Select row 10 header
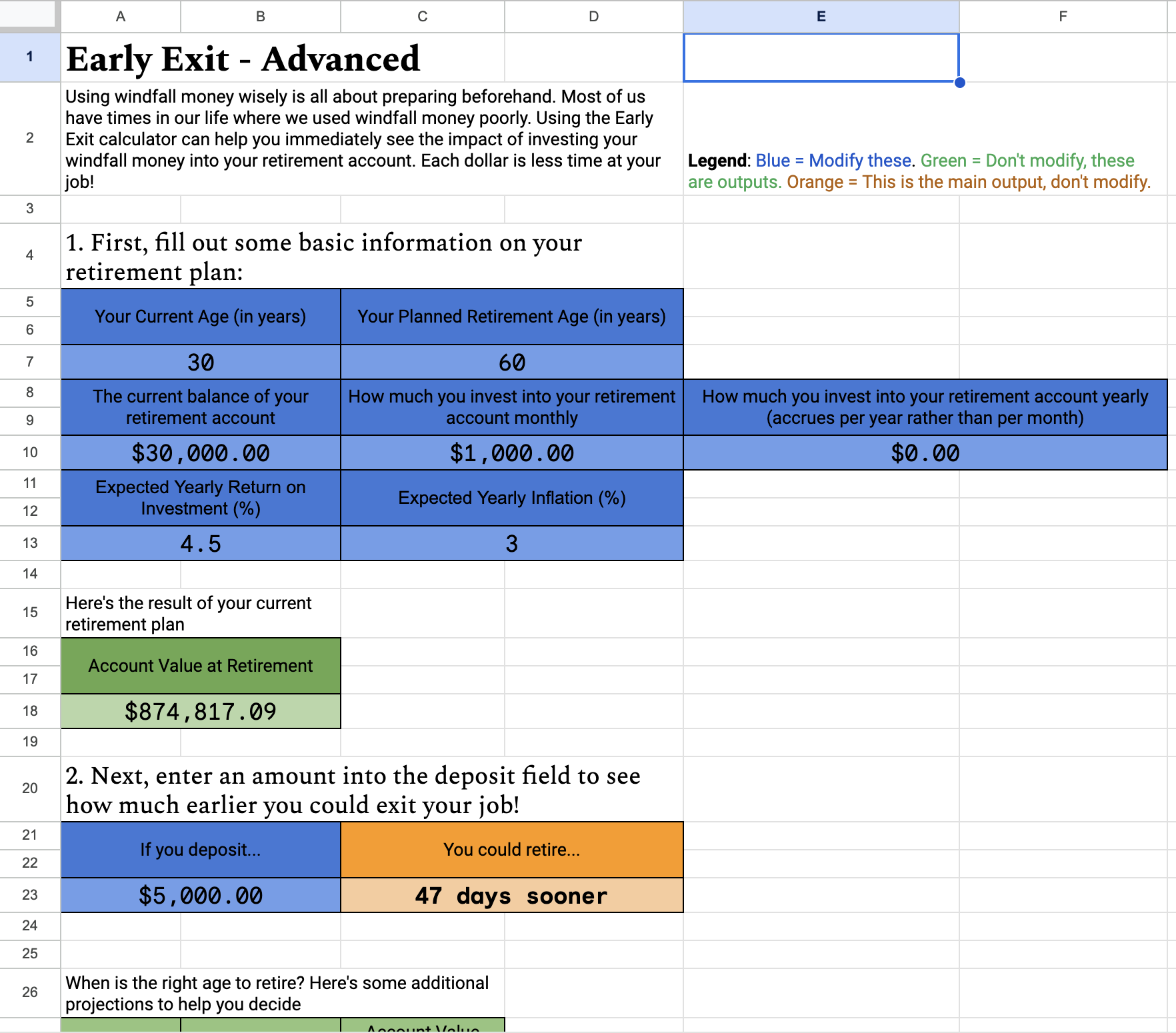Screen dimensions: 1176x1033 pyautogui.click(x=30, y=453)
